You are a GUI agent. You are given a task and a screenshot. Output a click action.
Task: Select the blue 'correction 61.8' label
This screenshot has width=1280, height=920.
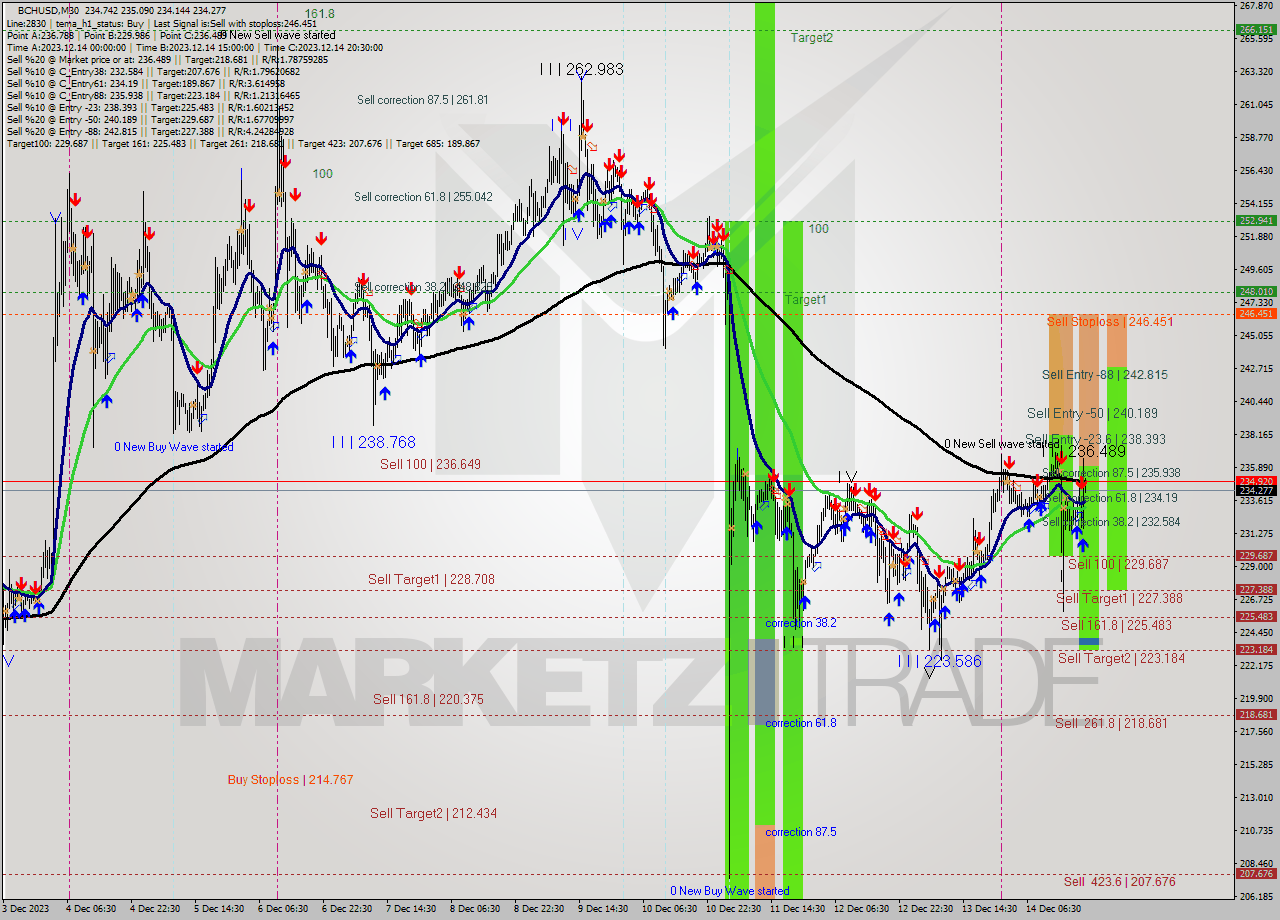click(800, 723)
